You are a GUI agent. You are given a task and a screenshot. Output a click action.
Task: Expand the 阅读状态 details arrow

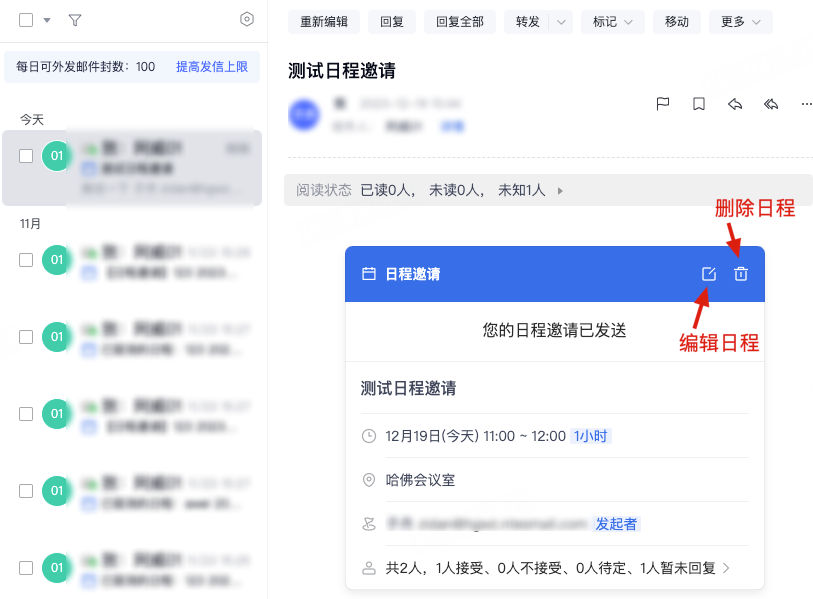point(560,191)
